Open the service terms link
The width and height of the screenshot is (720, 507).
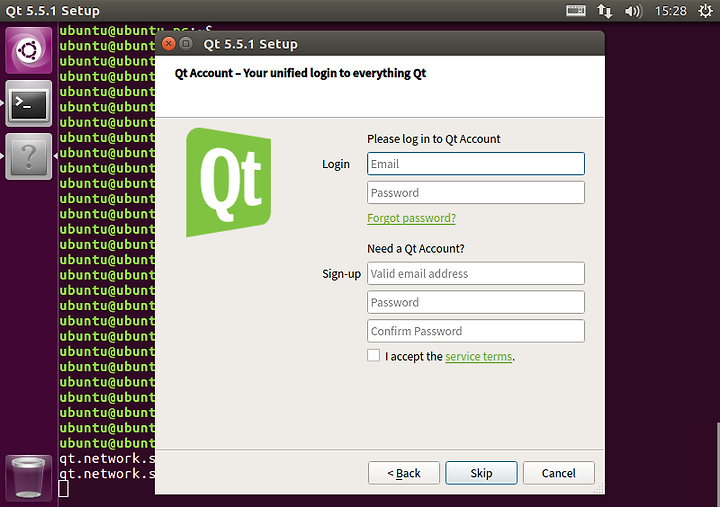[478, 356]
